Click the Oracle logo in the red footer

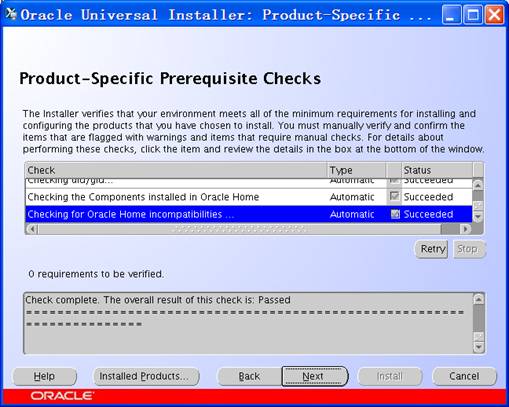[x=62, y=396]
